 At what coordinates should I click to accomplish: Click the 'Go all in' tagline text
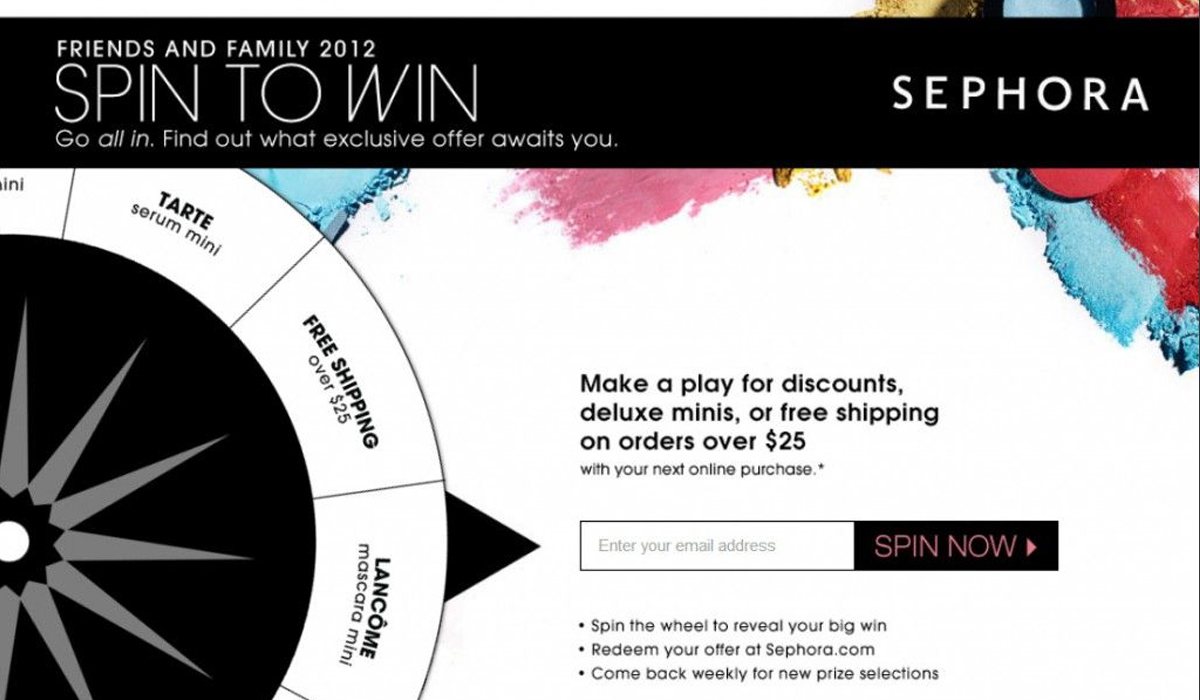(337, 140)
